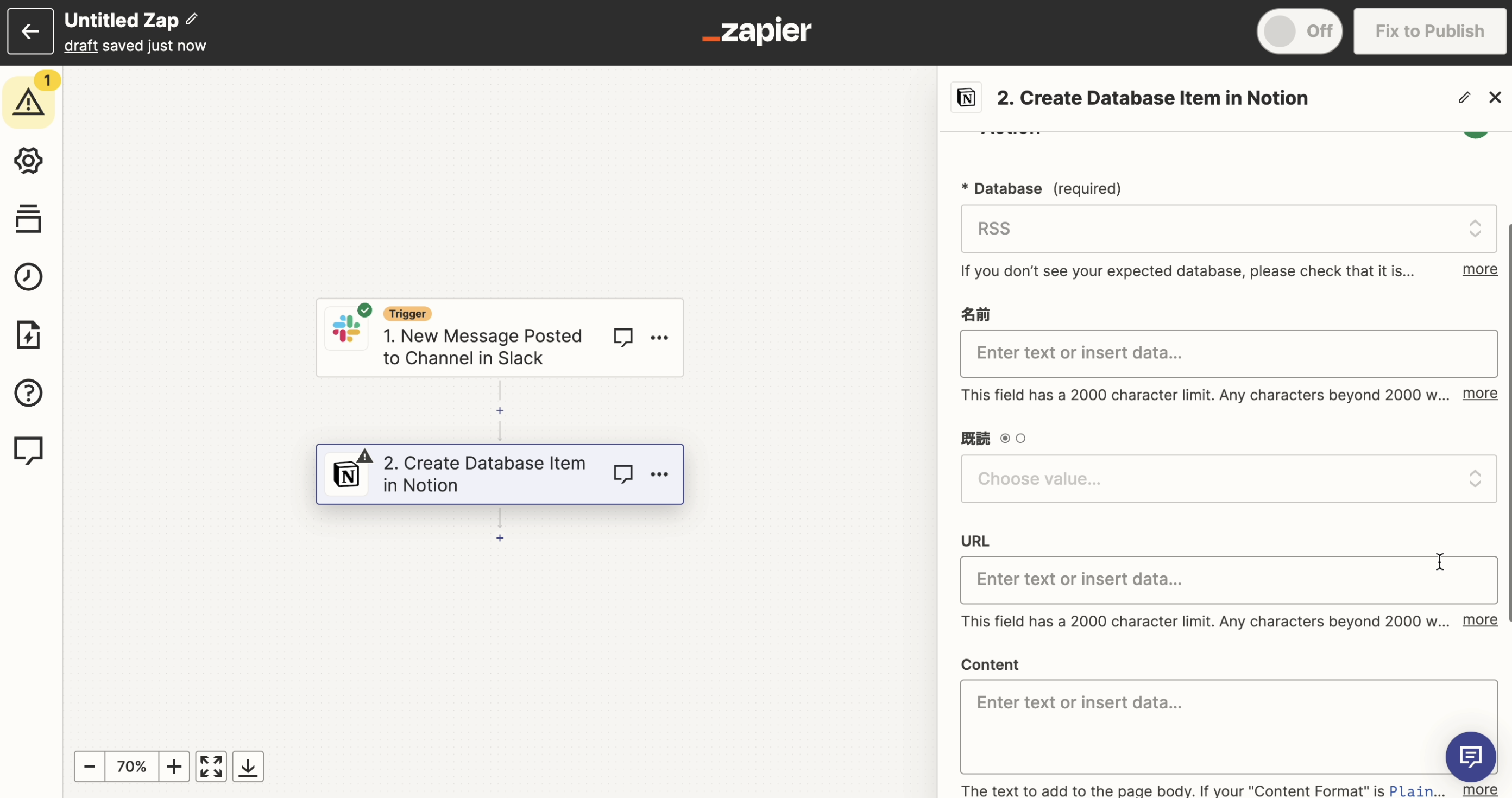Viewport: 1512px width, 798px height.
Task: Select the Create Database Item in Notion step
Action: click(x=481, y=474)
